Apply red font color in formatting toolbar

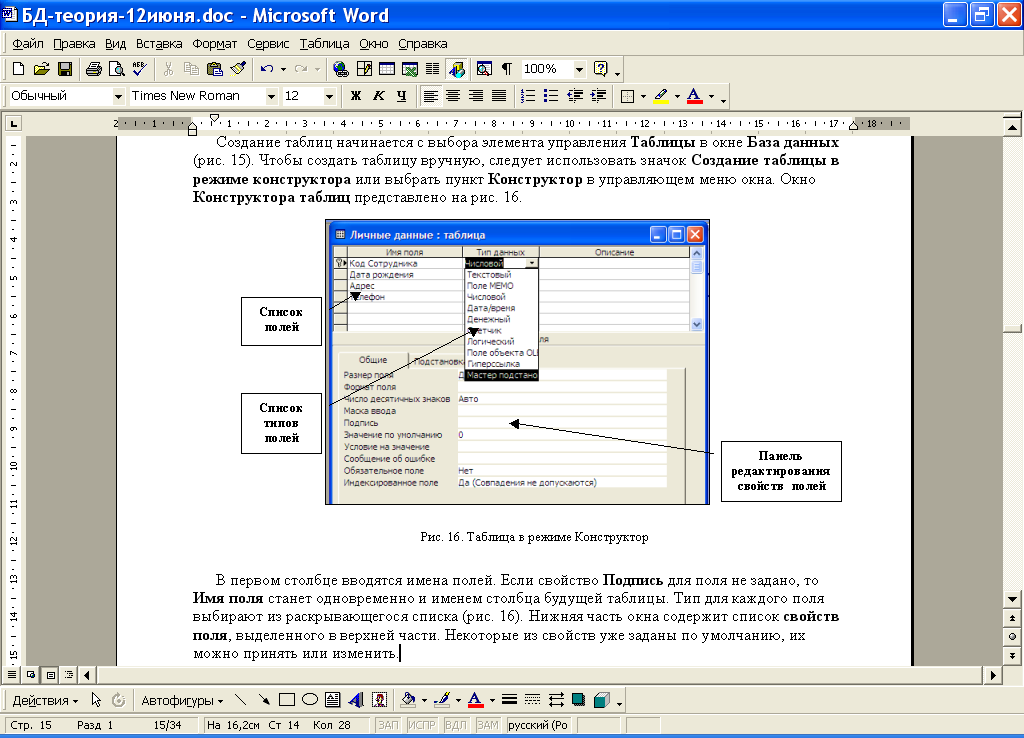click(695, 96)
